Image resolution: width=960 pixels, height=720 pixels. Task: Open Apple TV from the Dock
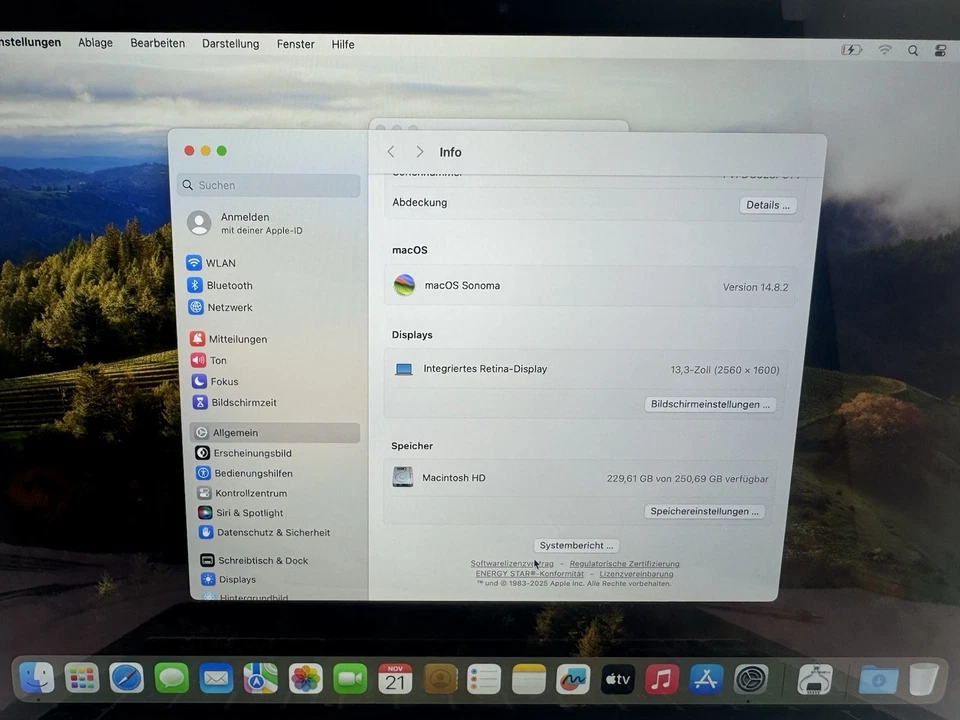click(x=617, y=679)
